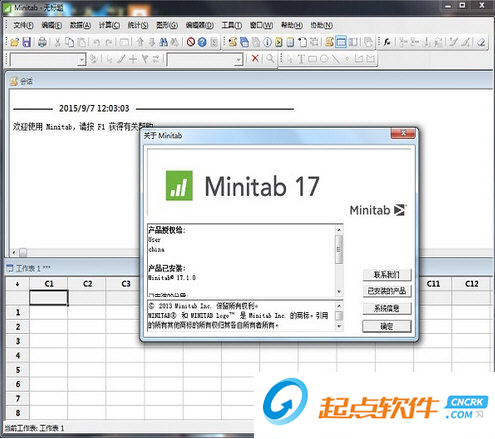The width and height of the screenshot is (495, 439).
Task: Click the red Cancel circle icon
Action: (x=191, y=42)
